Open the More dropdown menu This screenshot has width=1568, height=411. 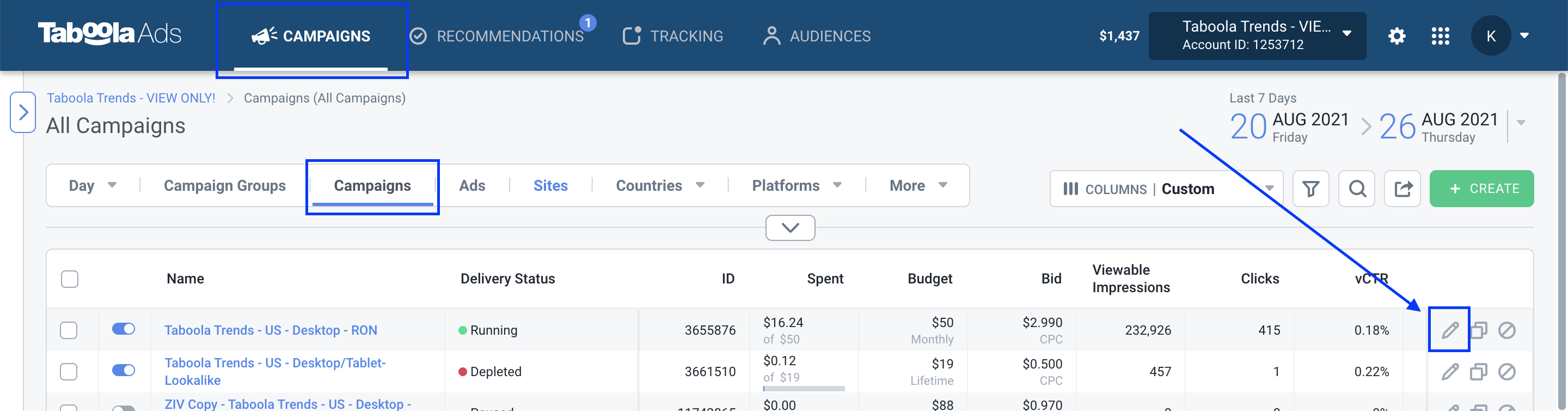tap(918, 185)
